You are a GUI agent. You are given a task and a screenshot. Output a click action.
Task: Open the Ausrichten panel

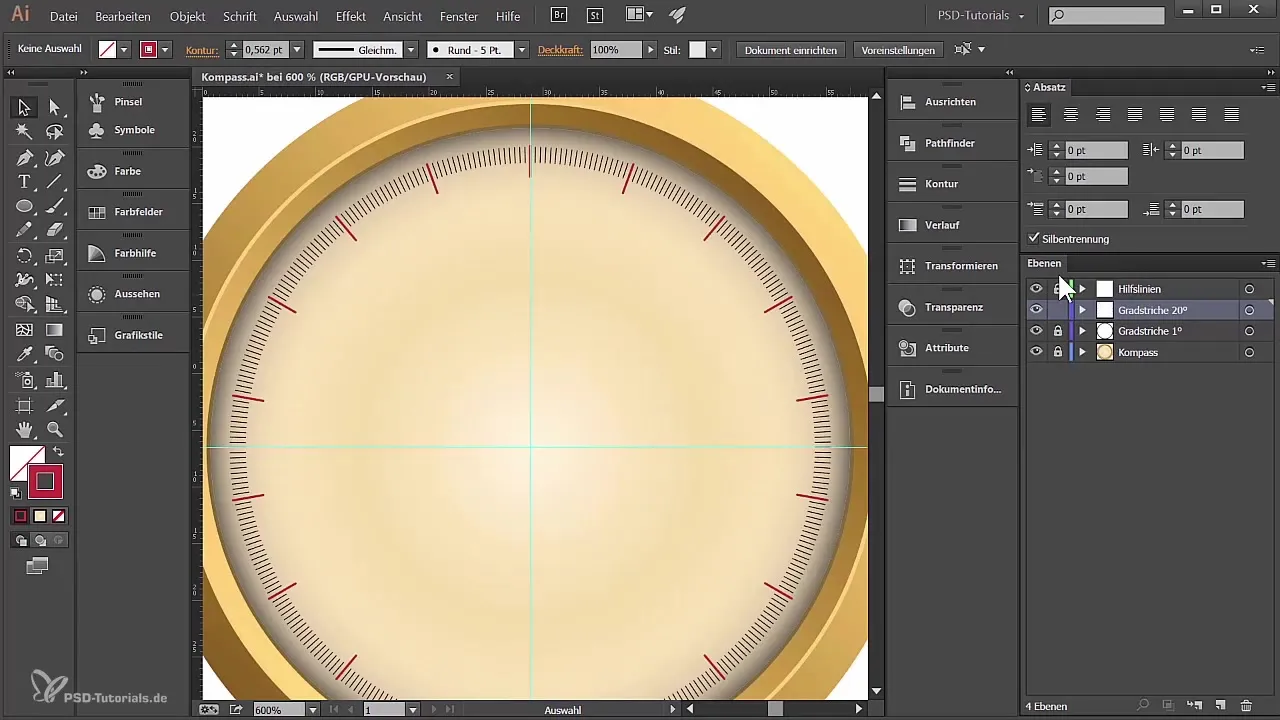(952, 102)
